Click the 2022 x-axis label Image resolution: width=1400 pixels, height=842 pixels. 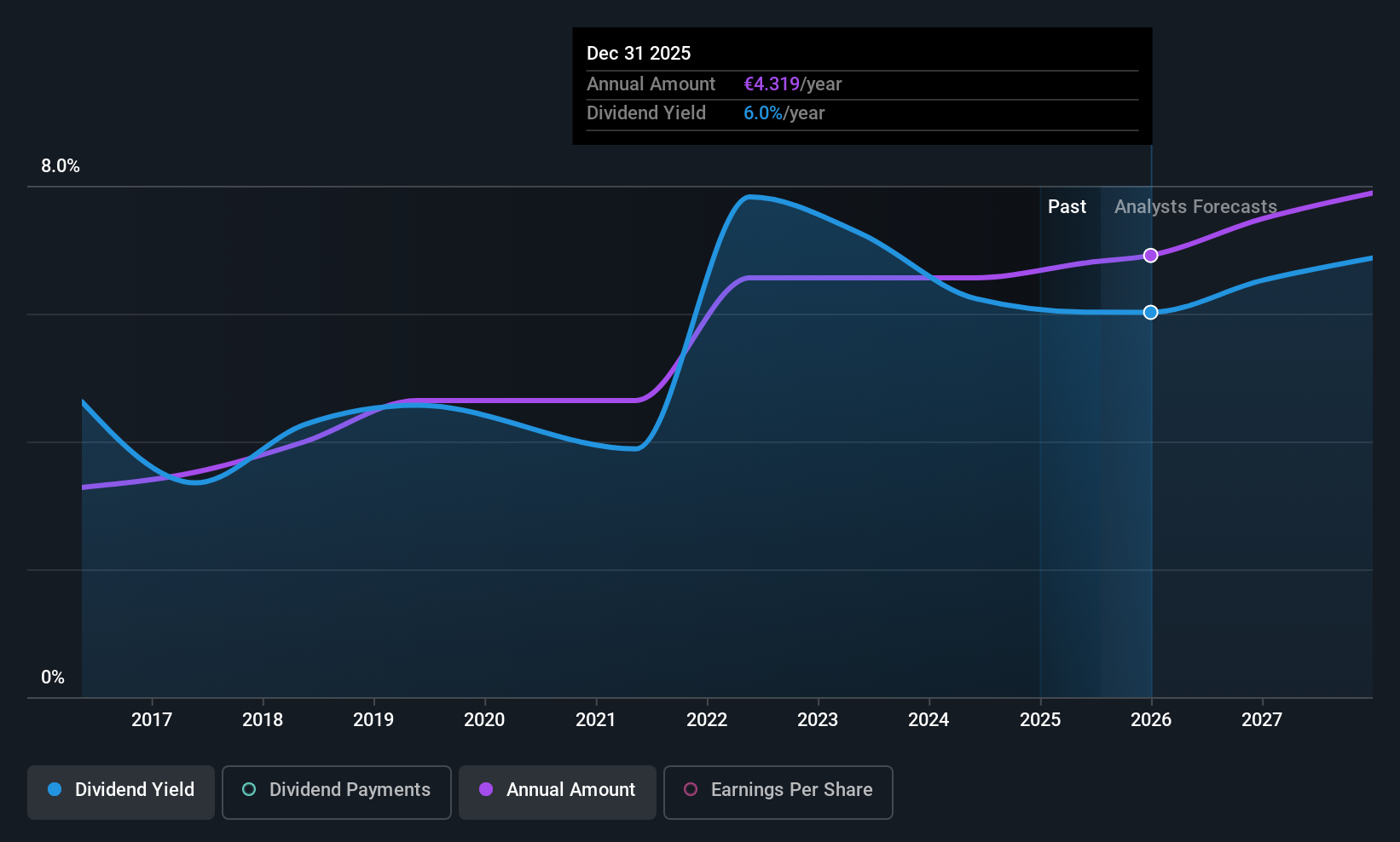[x=707, y=720]
